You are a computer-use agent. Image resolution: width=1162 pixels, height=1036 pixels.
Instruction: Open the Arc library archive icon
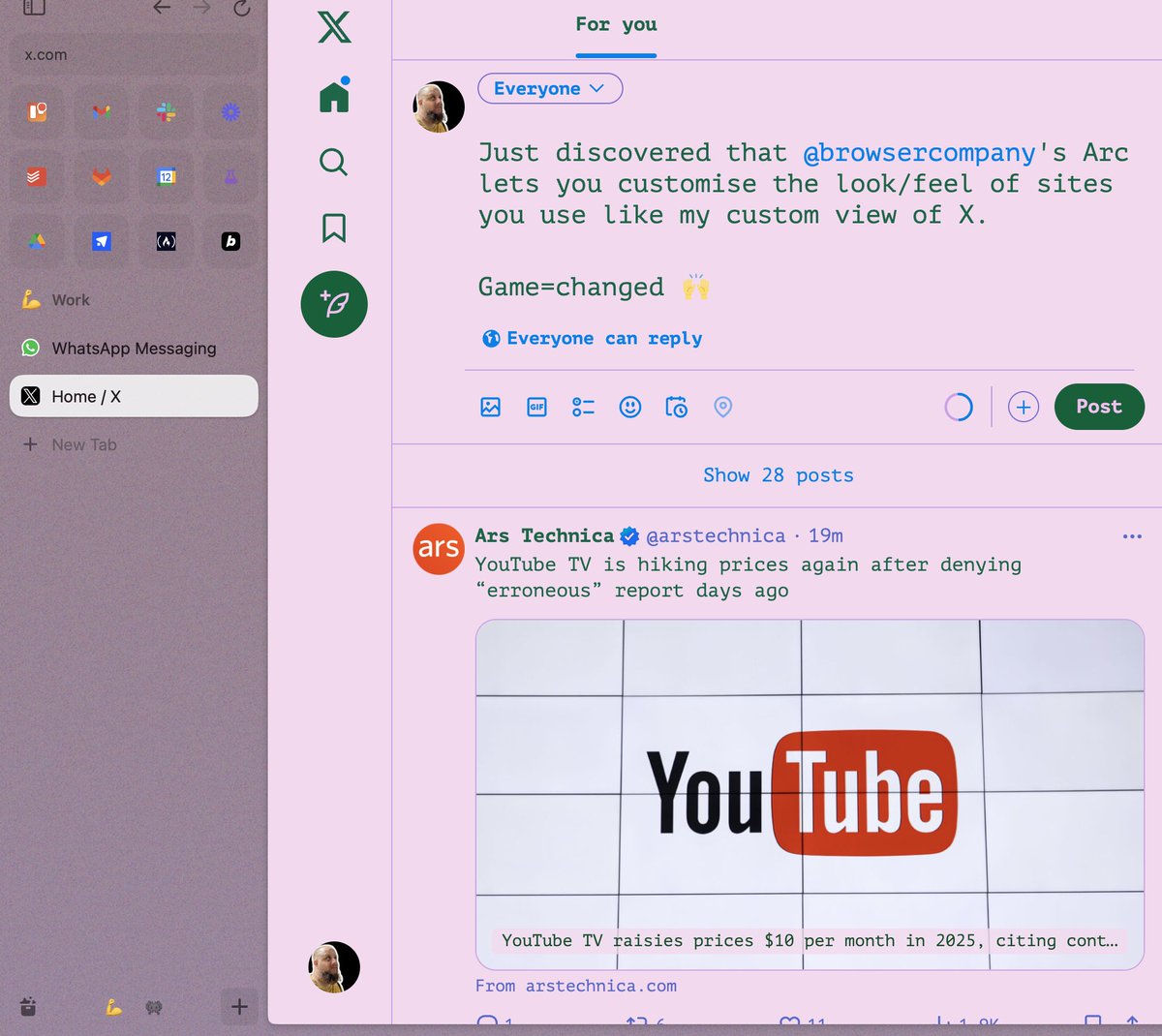pos(28,1007)
